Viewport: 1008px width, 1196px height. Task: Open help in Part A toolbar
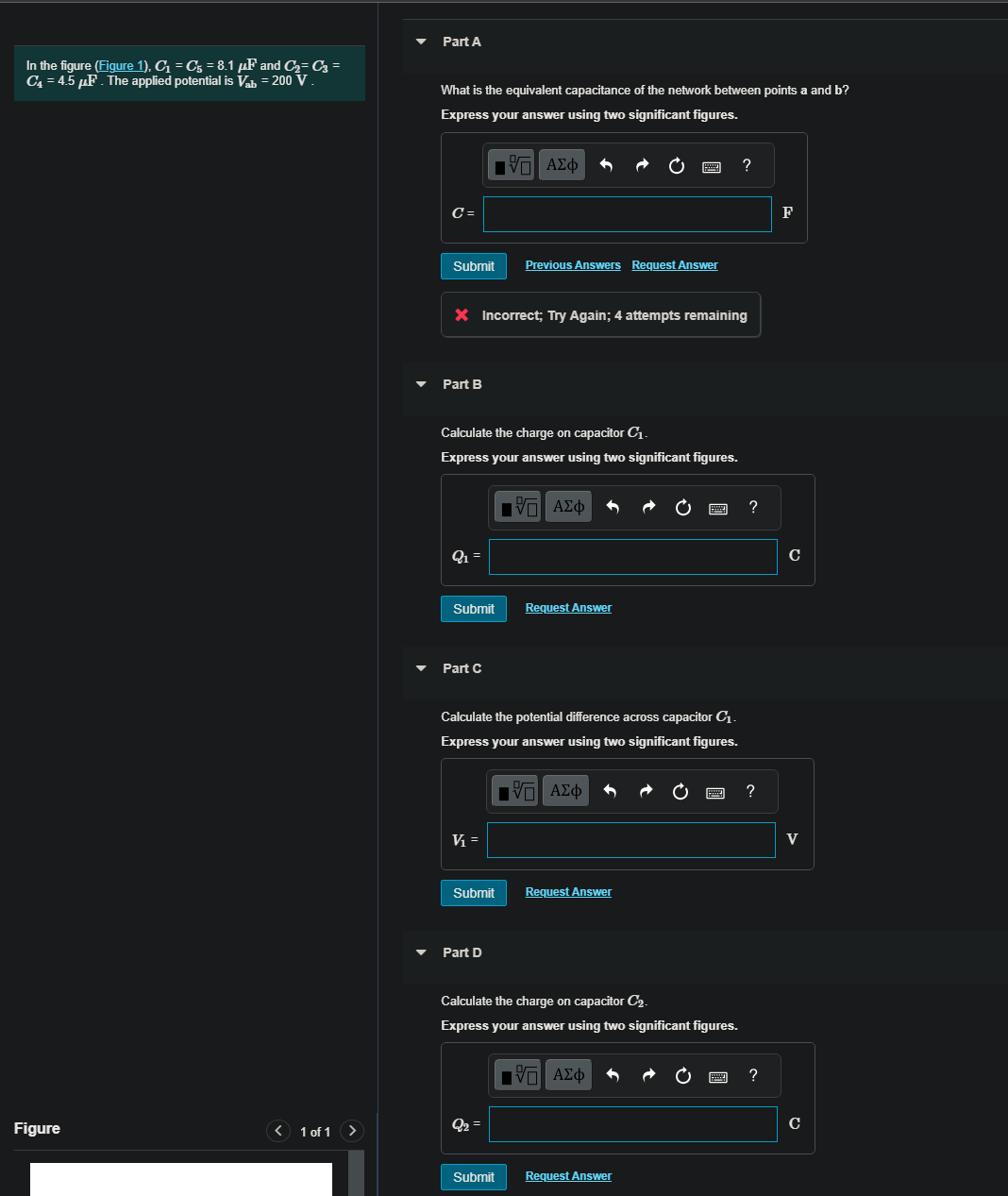[x=747, y=166]
